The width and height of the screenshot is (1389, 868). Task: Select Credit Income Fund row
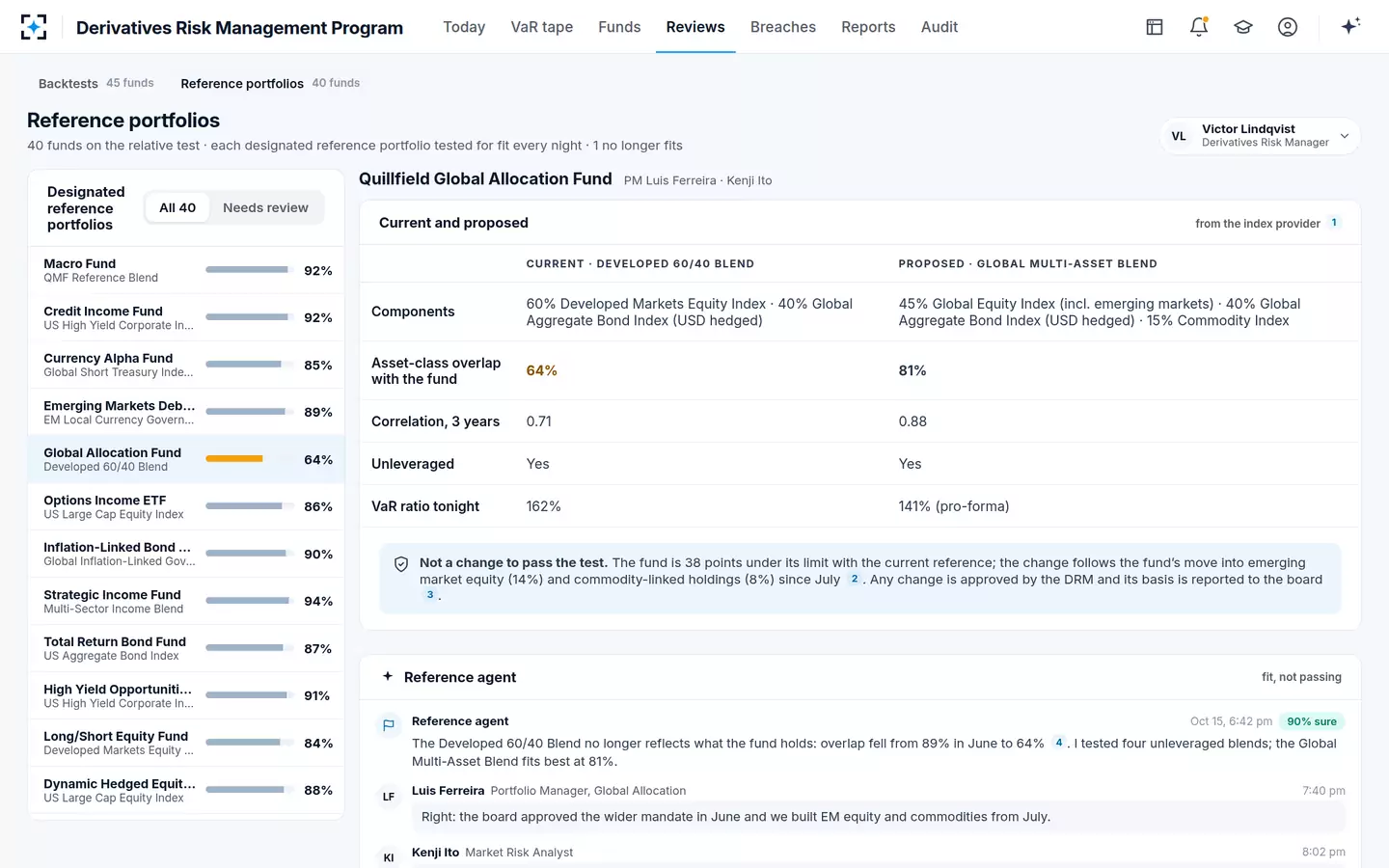186,317
